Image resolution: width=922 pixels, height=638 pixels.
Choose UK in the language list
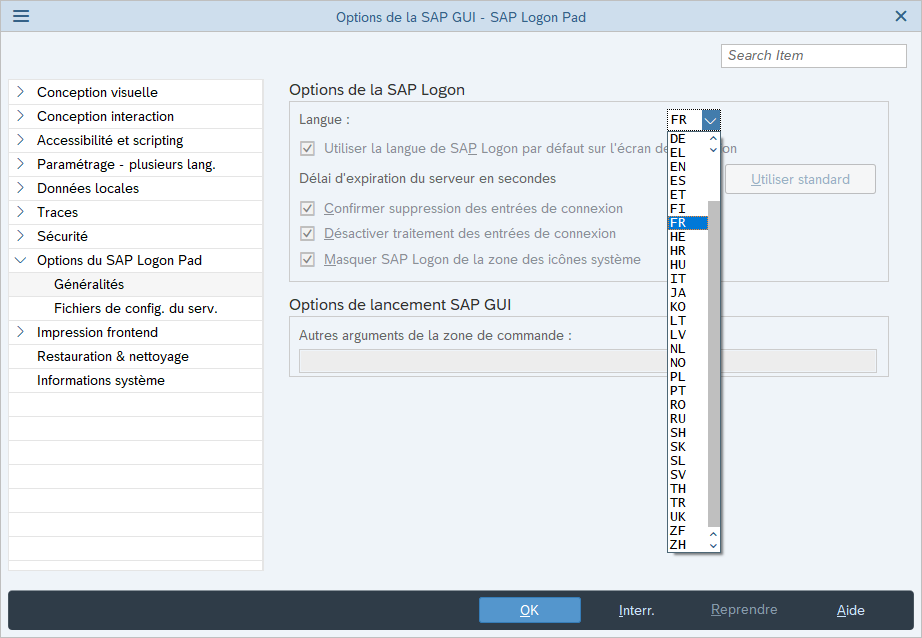point(688,517)
